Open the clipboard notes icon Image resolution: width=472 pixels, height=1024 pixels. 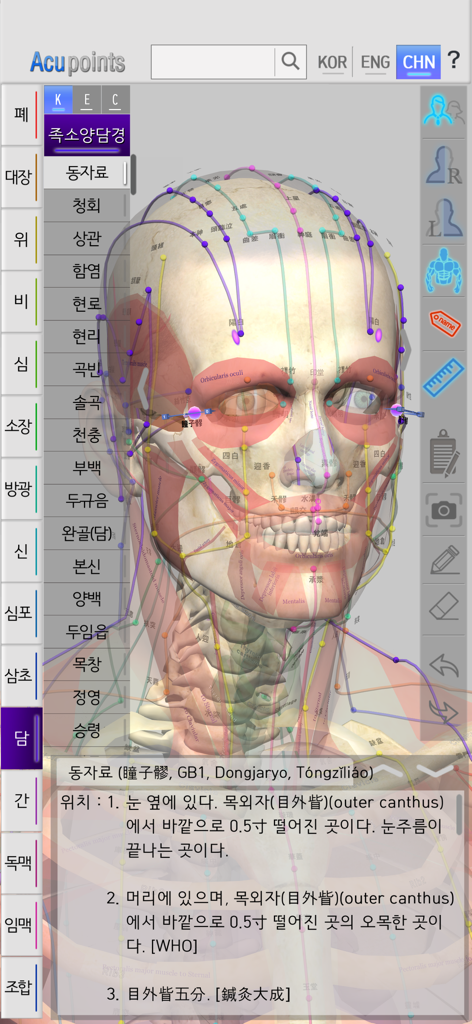click(x=443, y=453)
